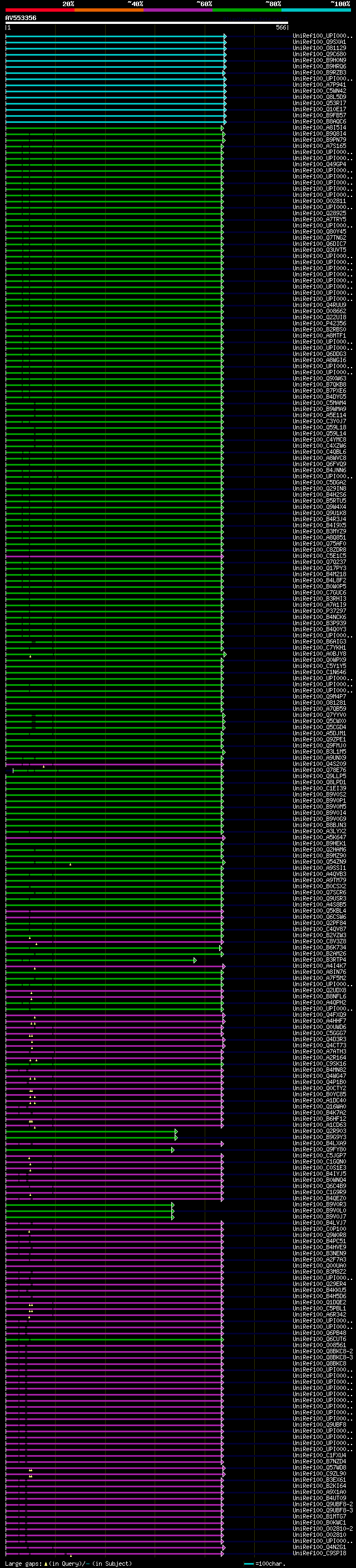Click the UniRef100_C8V3Z8 label
Screen dimensions: 356x1568
pyautogui.click(x=319, y=942)
